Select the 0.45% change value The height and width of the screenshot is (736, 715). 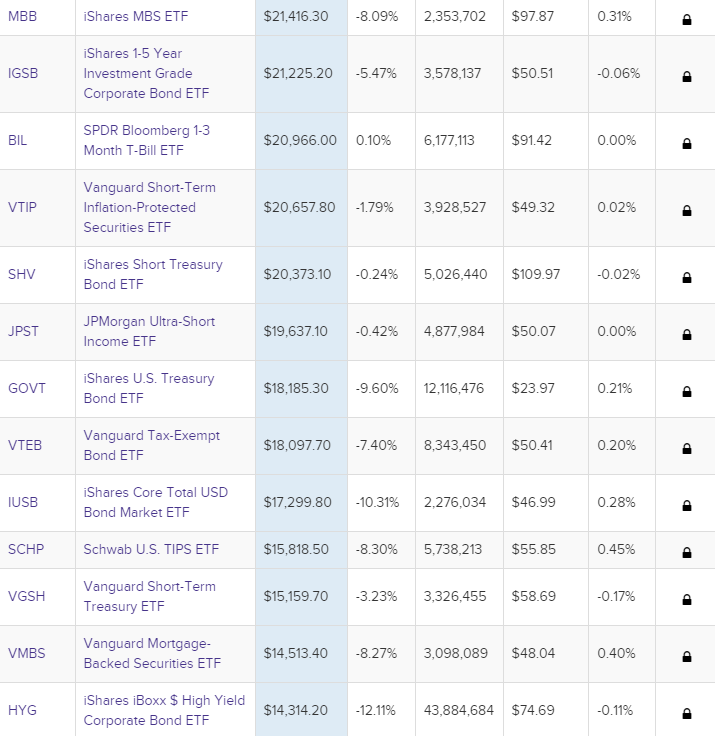[616, 550]
